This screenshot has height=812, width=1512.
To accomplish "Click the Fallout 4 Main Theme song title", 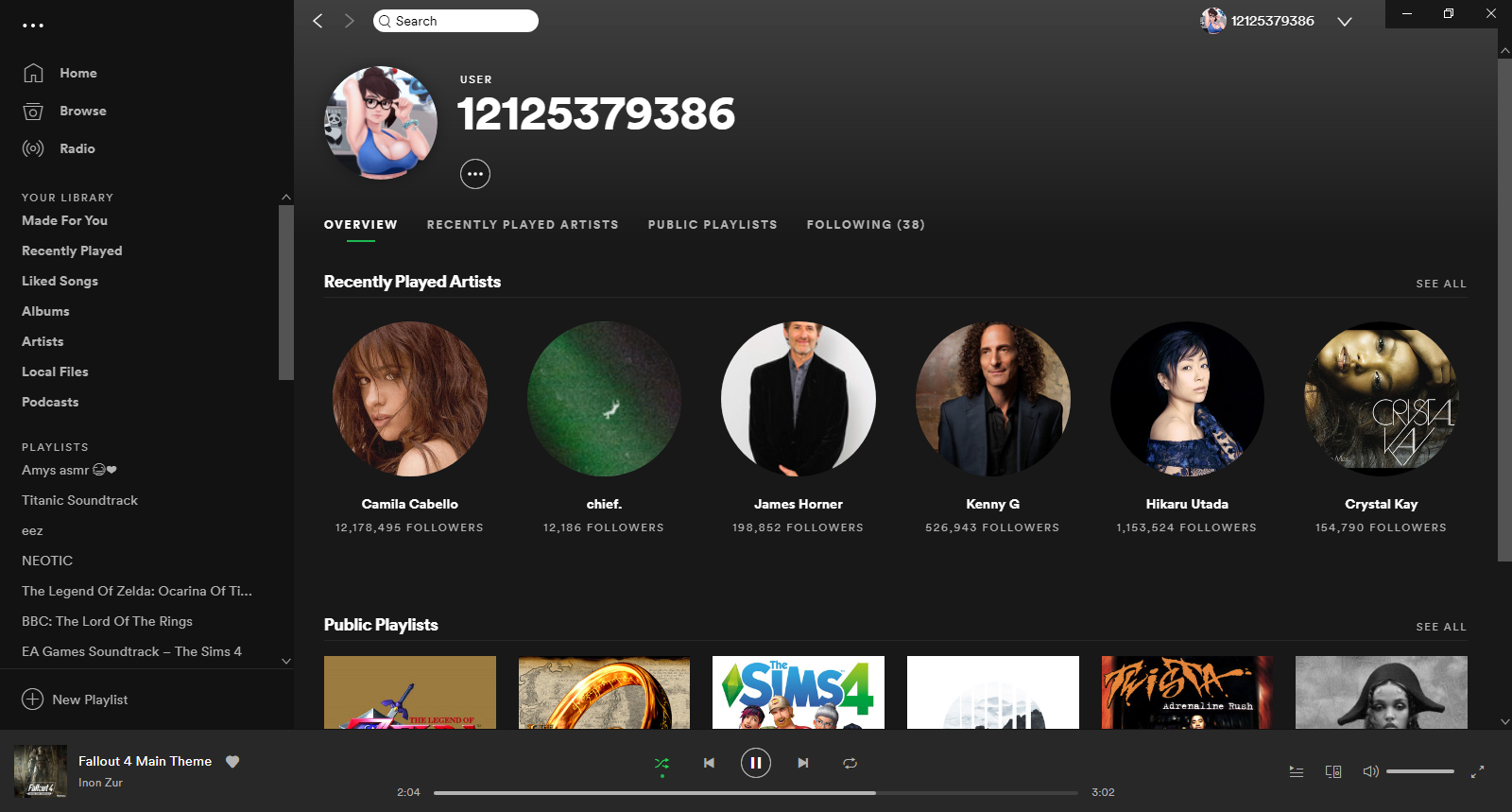I will tap(145, 761).
